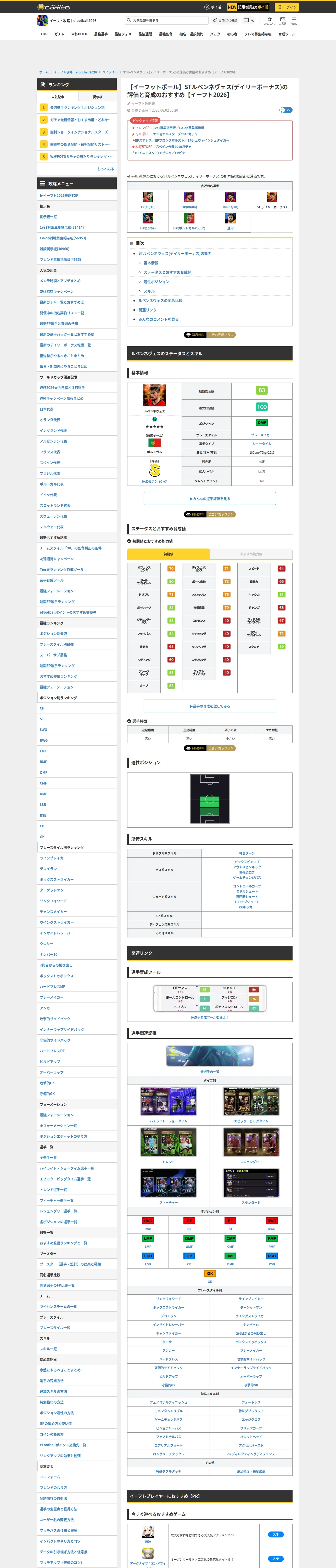Open the ご意見 mail icon
Viewport: 336px width, 1568px height.
[282, 21]
